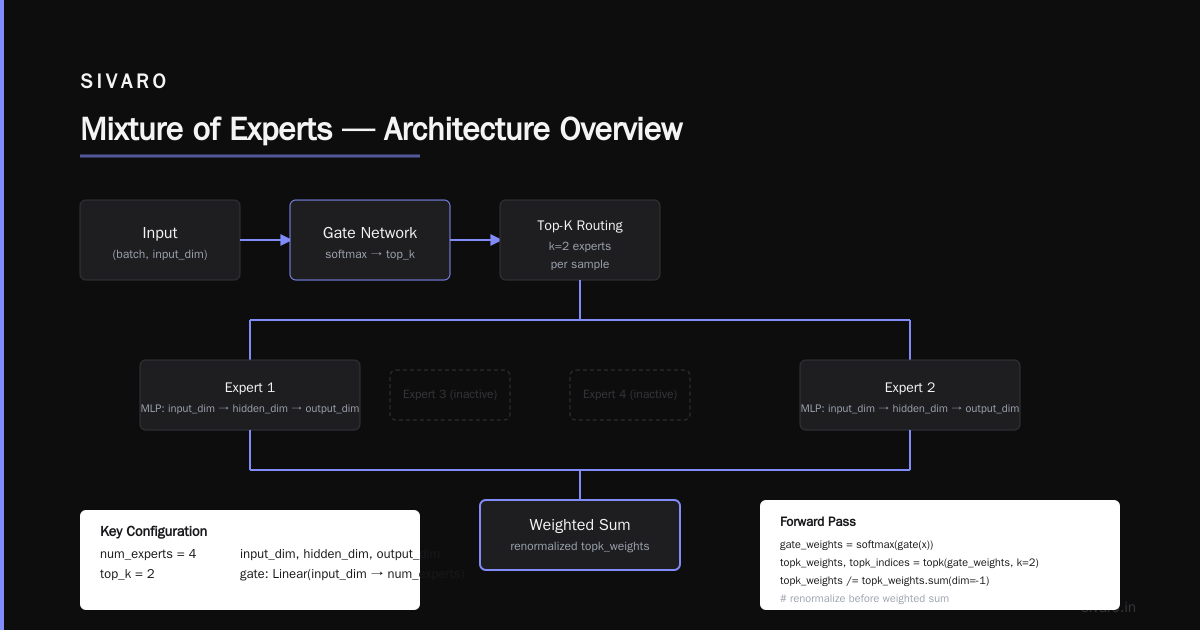Screen dimensions: 1200x630
Task: Open the Key Configuration card
Action: click(250, 560)
